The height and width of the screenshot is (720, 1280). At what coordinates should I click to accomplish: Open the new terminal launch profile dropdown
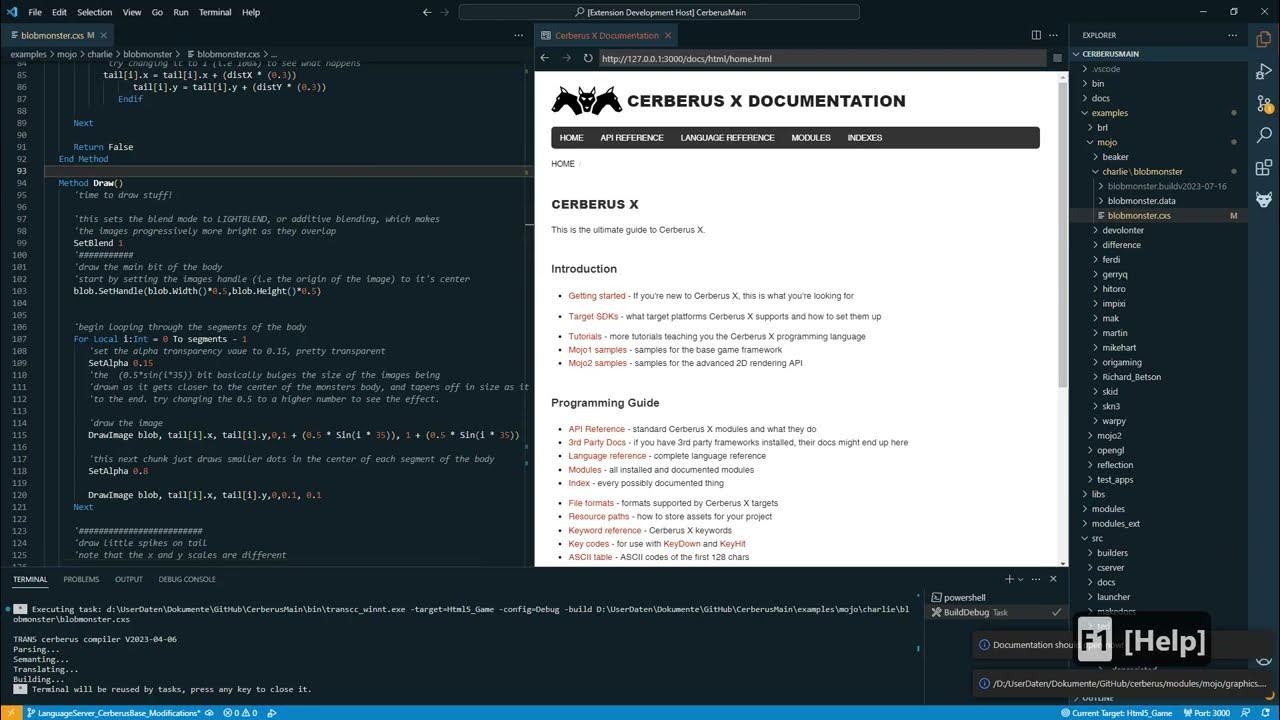coord(1021,579)
